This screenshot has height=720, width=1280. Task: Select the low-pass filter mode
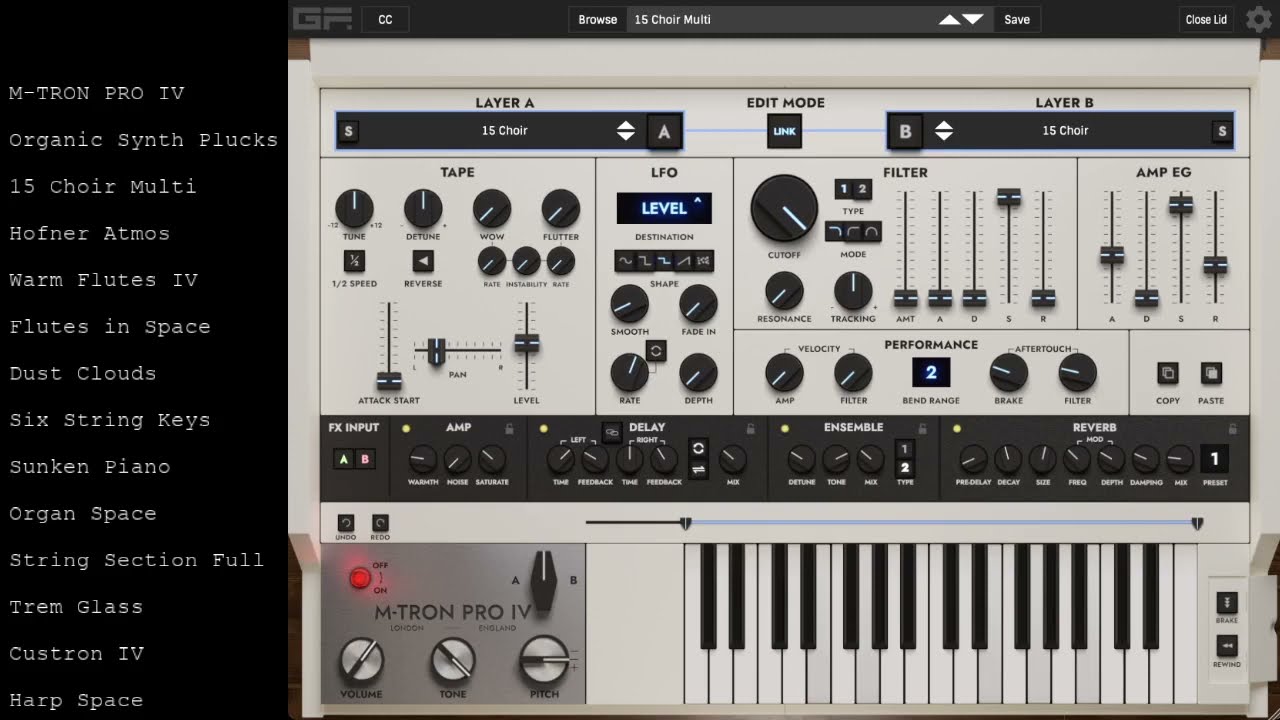click(835, 232)
